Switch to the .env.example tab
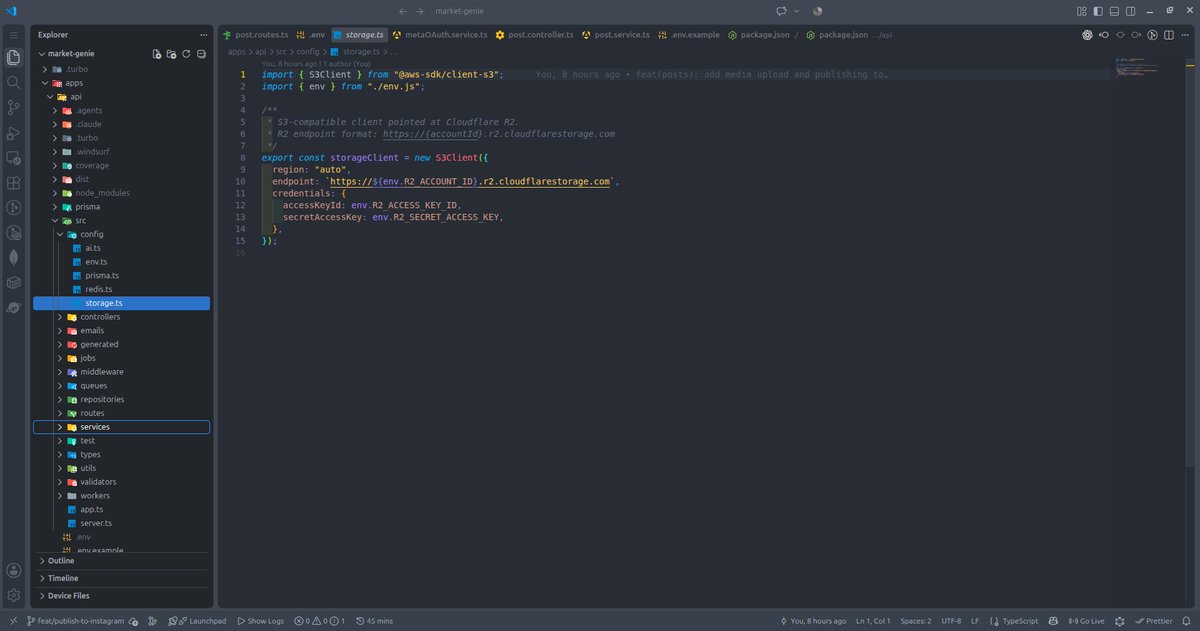The image size is (1200, 631). (689, 34)
